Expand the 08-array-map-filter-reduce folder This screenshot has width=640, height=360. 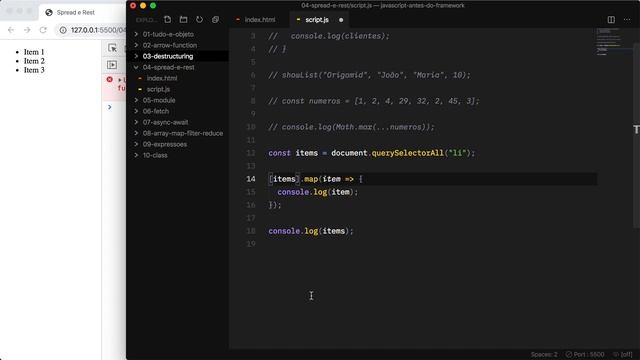tap(136, 133)
